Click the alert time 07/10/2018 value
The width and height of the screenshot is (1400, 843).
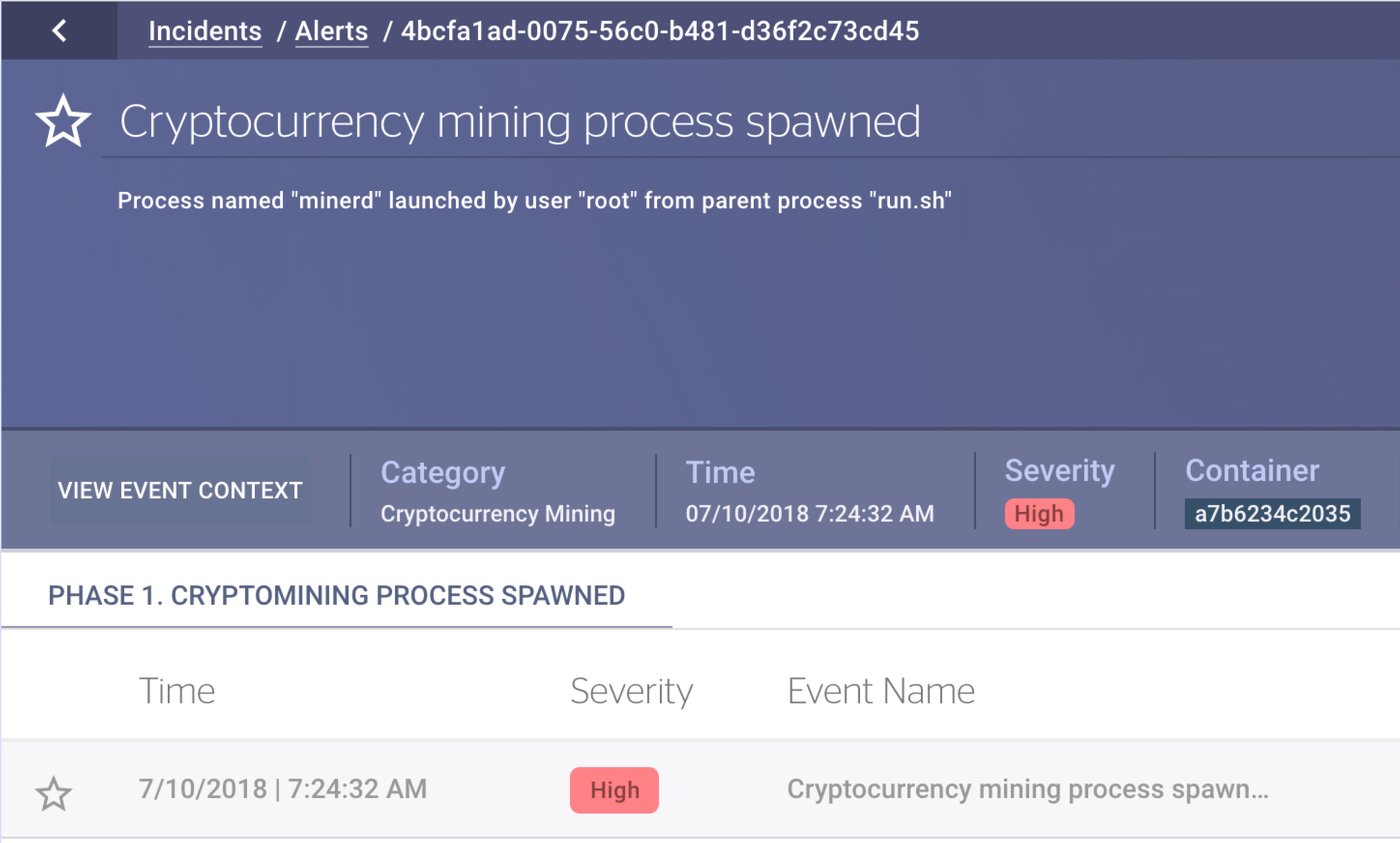809,514
